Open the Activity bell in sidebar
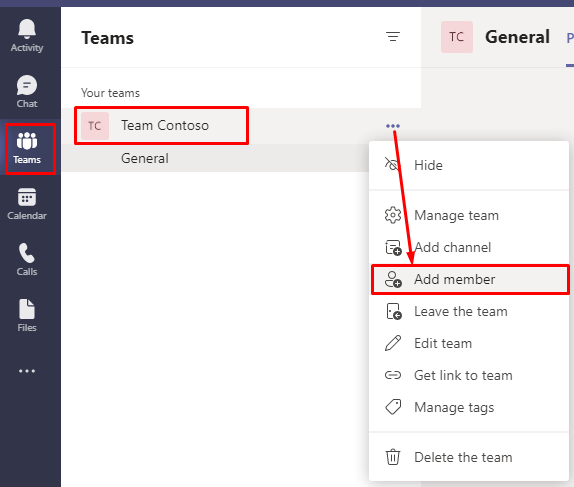 click(27, 36)
